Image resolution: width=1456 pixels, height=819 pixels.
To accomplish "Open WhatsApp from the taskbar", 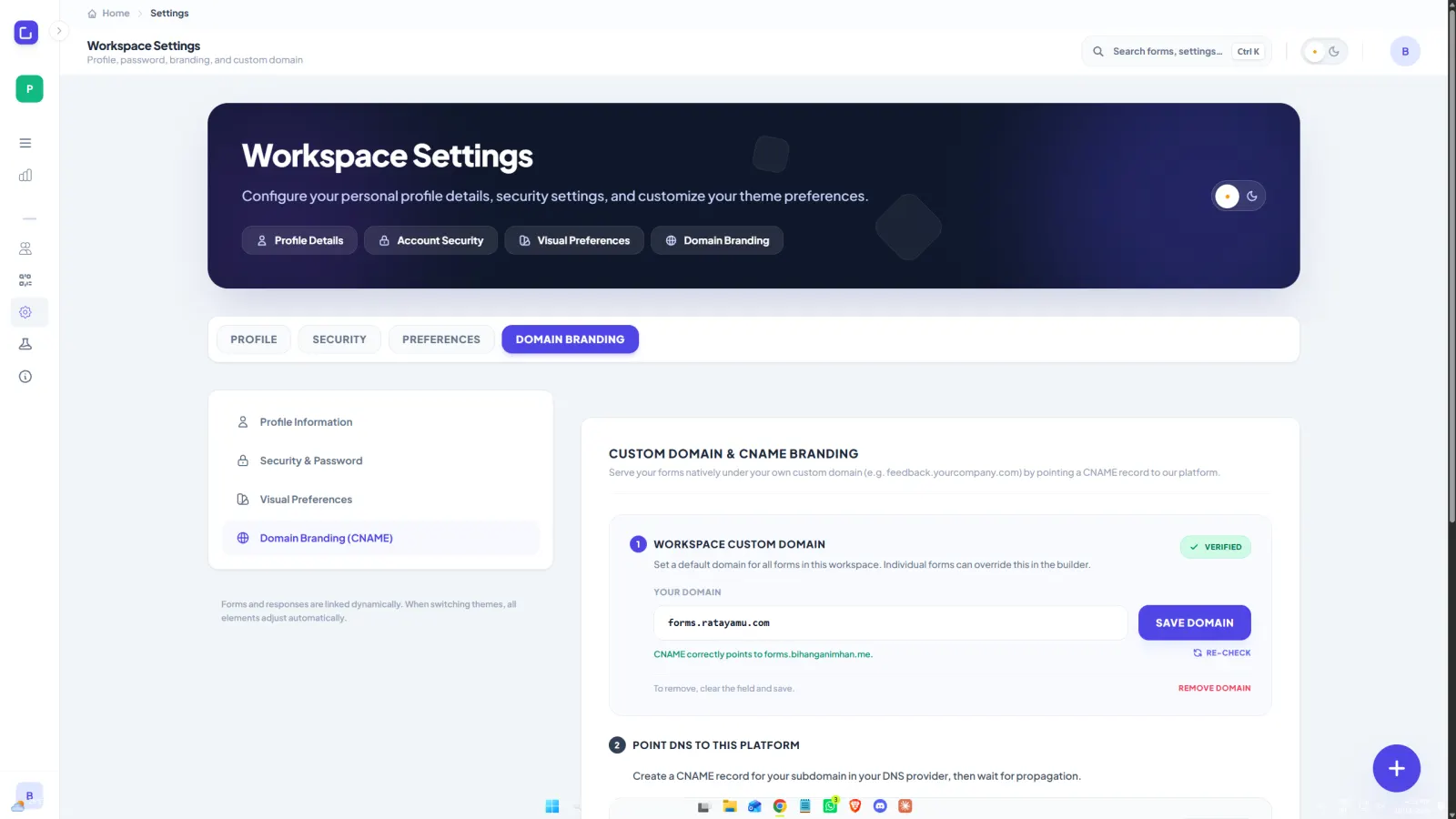I will tap(830, 806).
